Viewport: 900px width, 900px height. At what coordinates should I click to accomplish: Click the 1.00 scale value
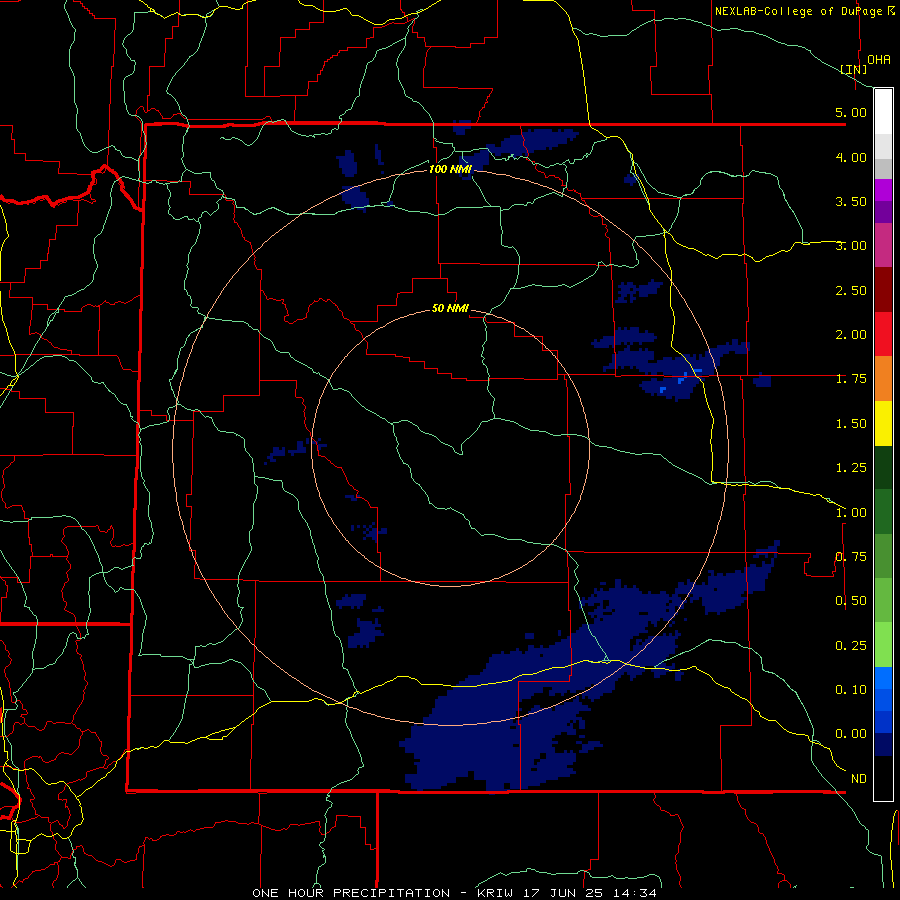click(x=851, y=513)
